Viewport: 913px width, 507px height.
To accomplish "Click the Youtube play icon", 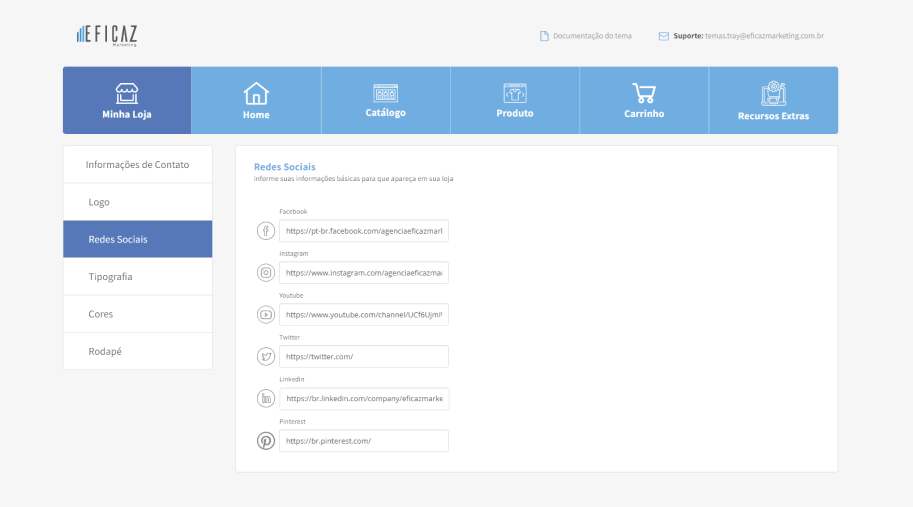I will pos(266,314).
